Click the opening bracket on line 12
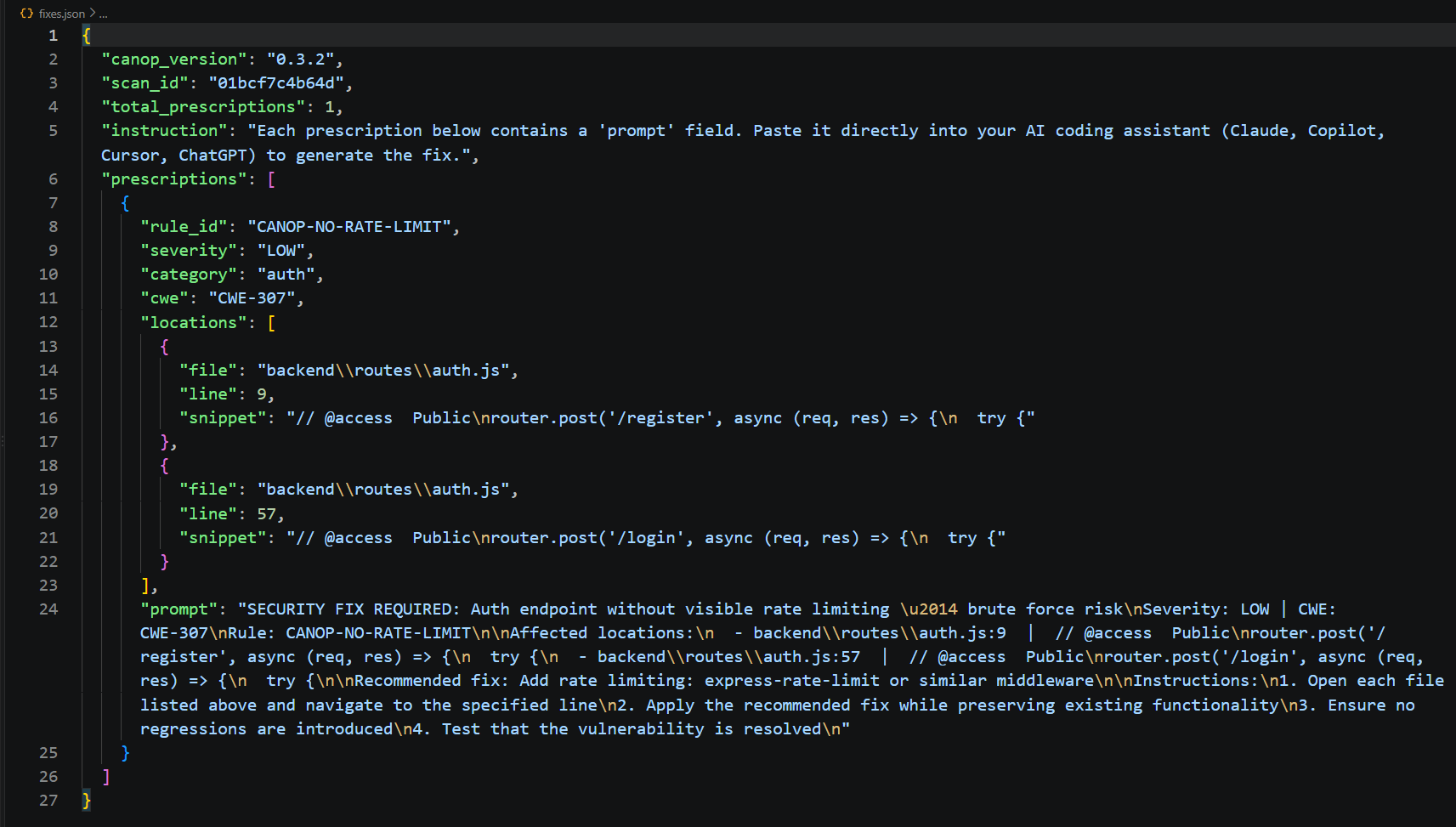The width and height of the screenshot is (1456, 827). point(271,323)
